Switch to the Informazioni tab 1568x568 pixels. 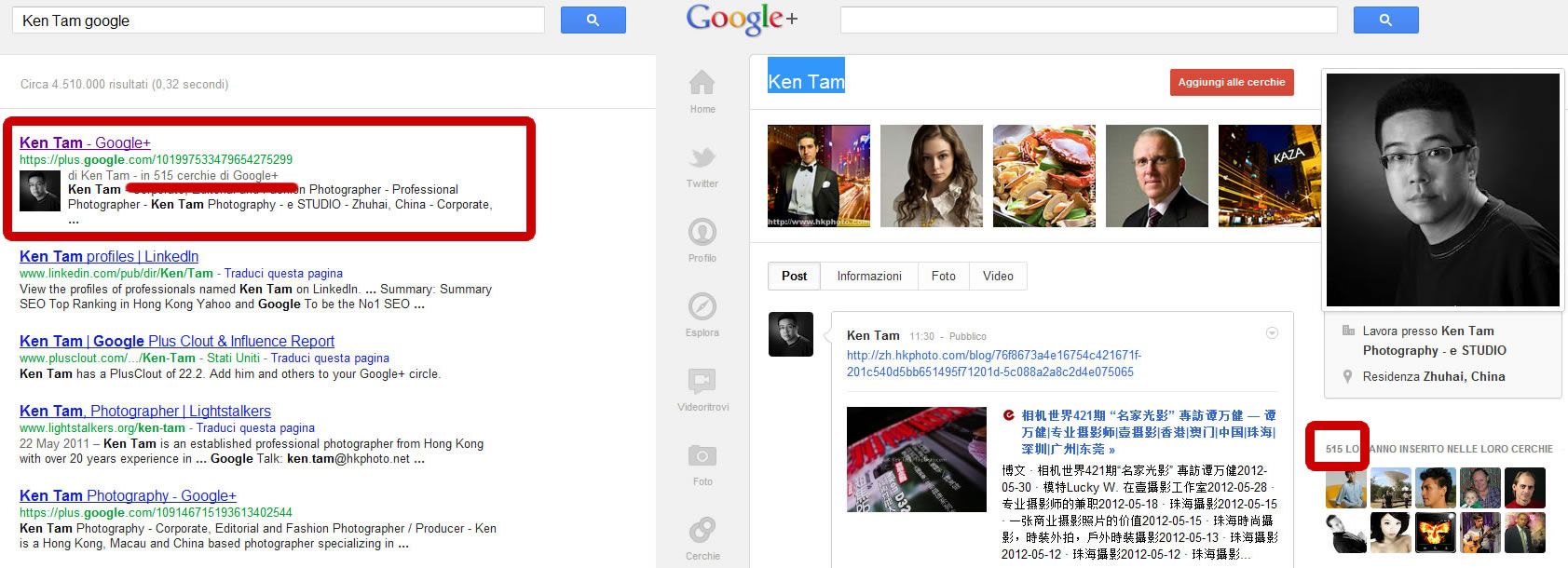868,276
